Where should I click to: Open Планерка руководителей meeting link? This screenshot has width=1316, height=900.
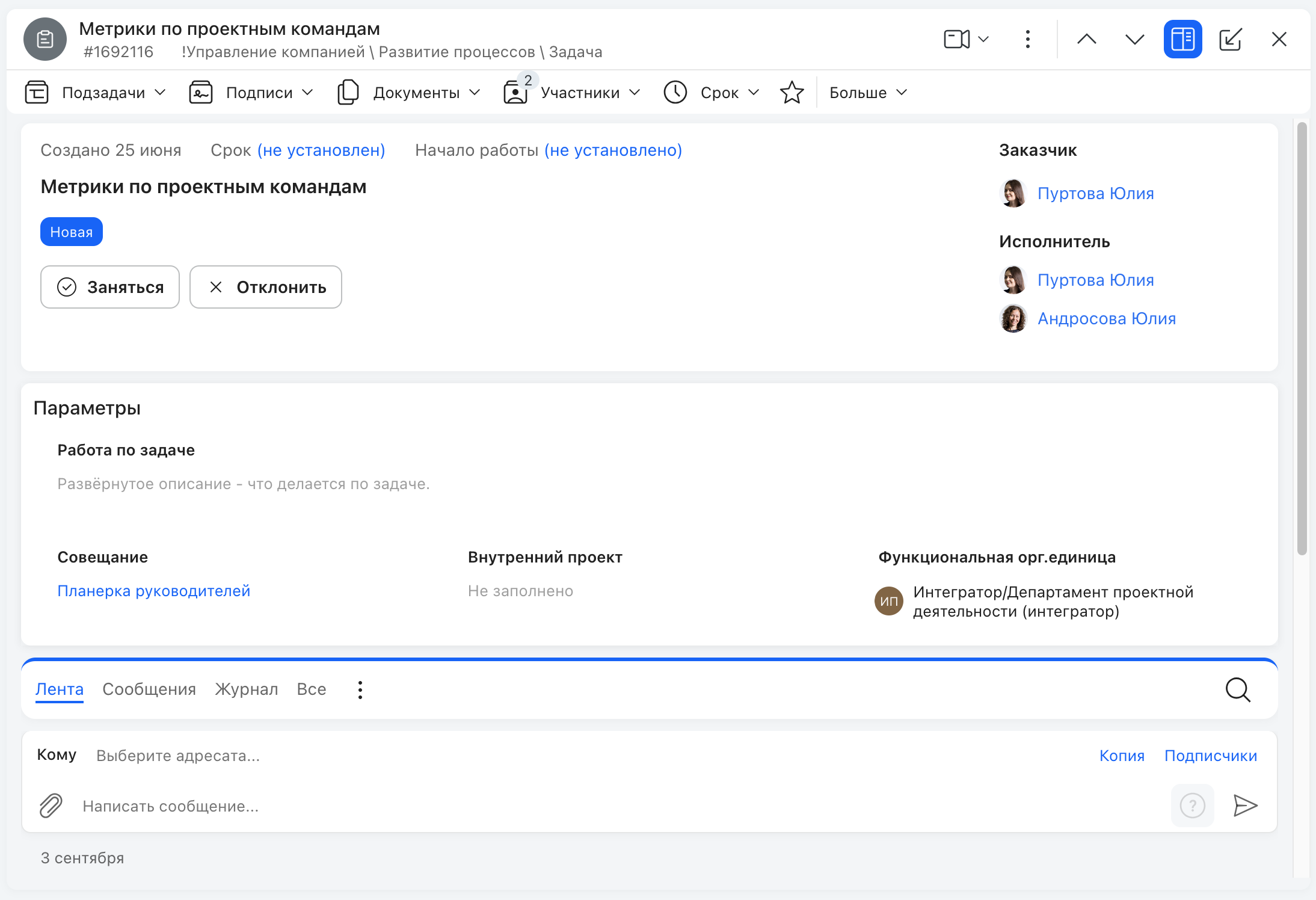point(154,591)
